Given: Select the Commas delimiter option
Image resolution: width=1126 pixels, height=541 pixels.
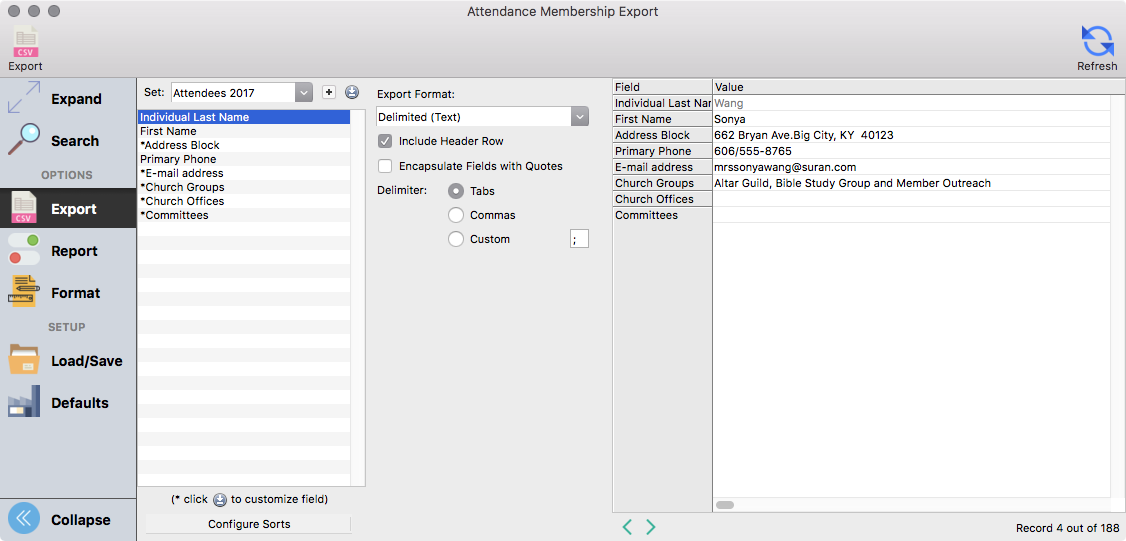Looking at the screenshot, I should click(x=456, y=215).
